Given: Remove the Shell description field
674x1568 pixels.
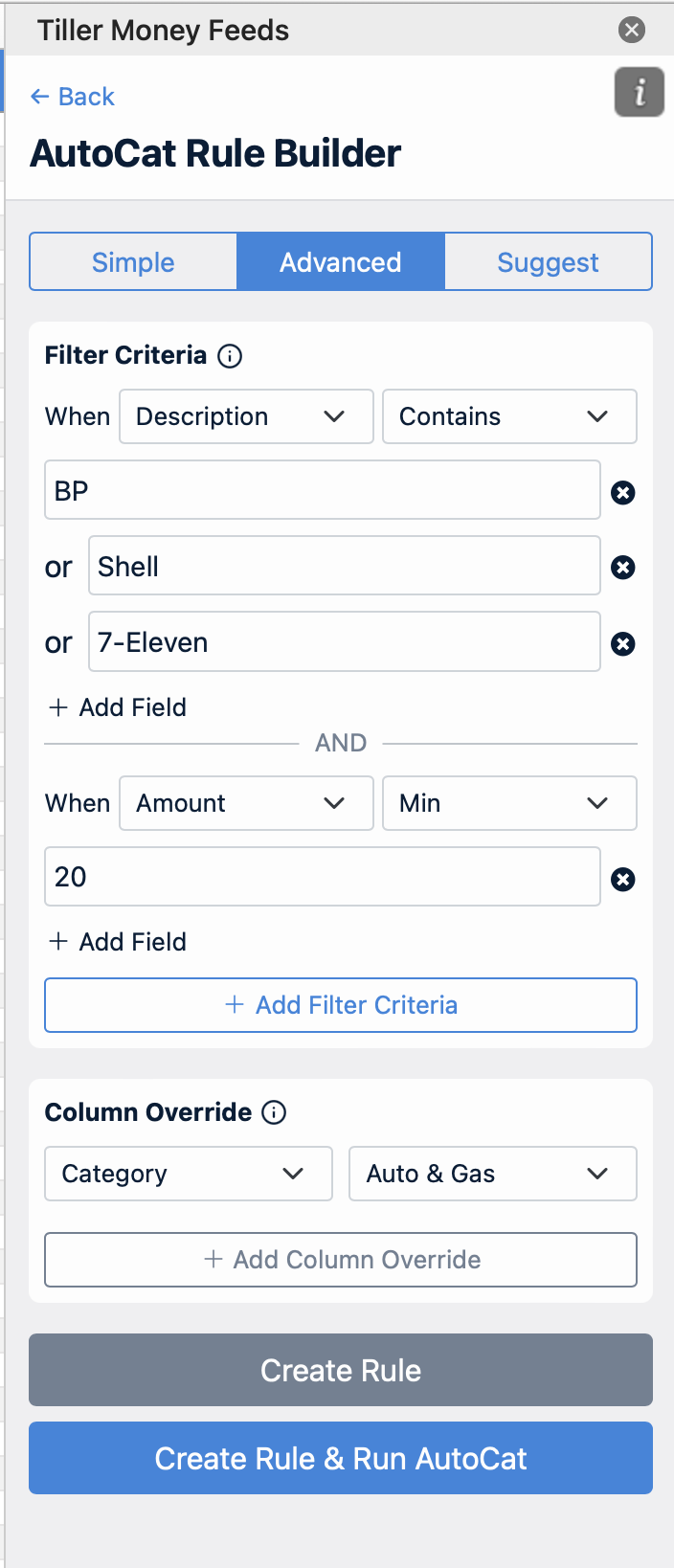Looking at the screenshot, I should click(623, 568).
